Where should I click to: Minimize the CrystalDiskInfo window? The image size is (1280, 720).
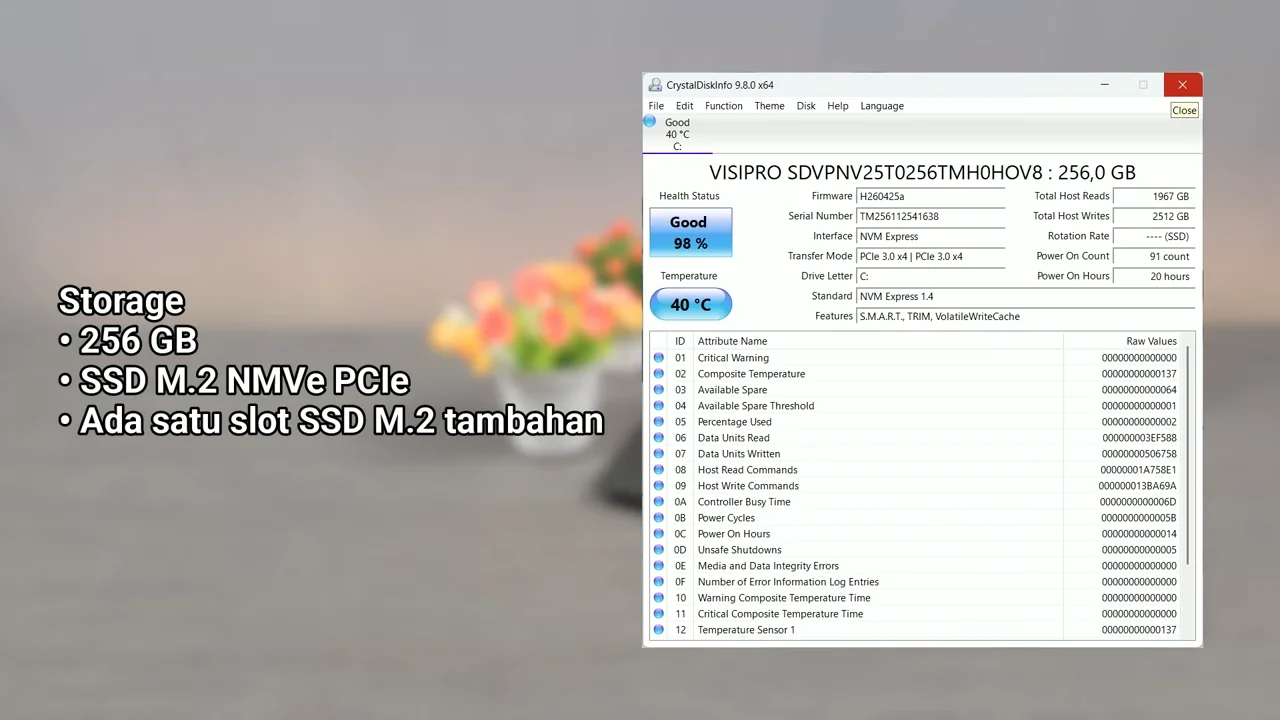pyautogui.click(x=1104, y=85)
